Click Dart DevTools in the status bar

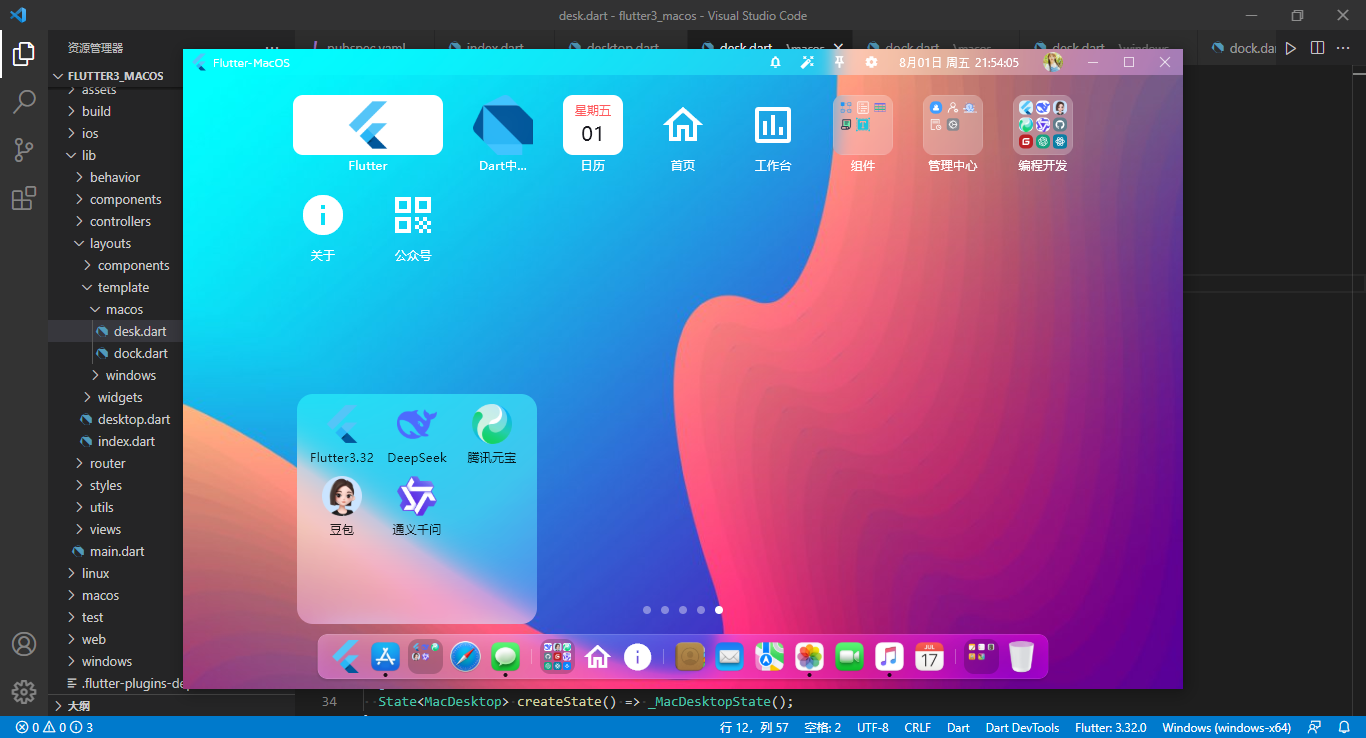point(1022,727)
